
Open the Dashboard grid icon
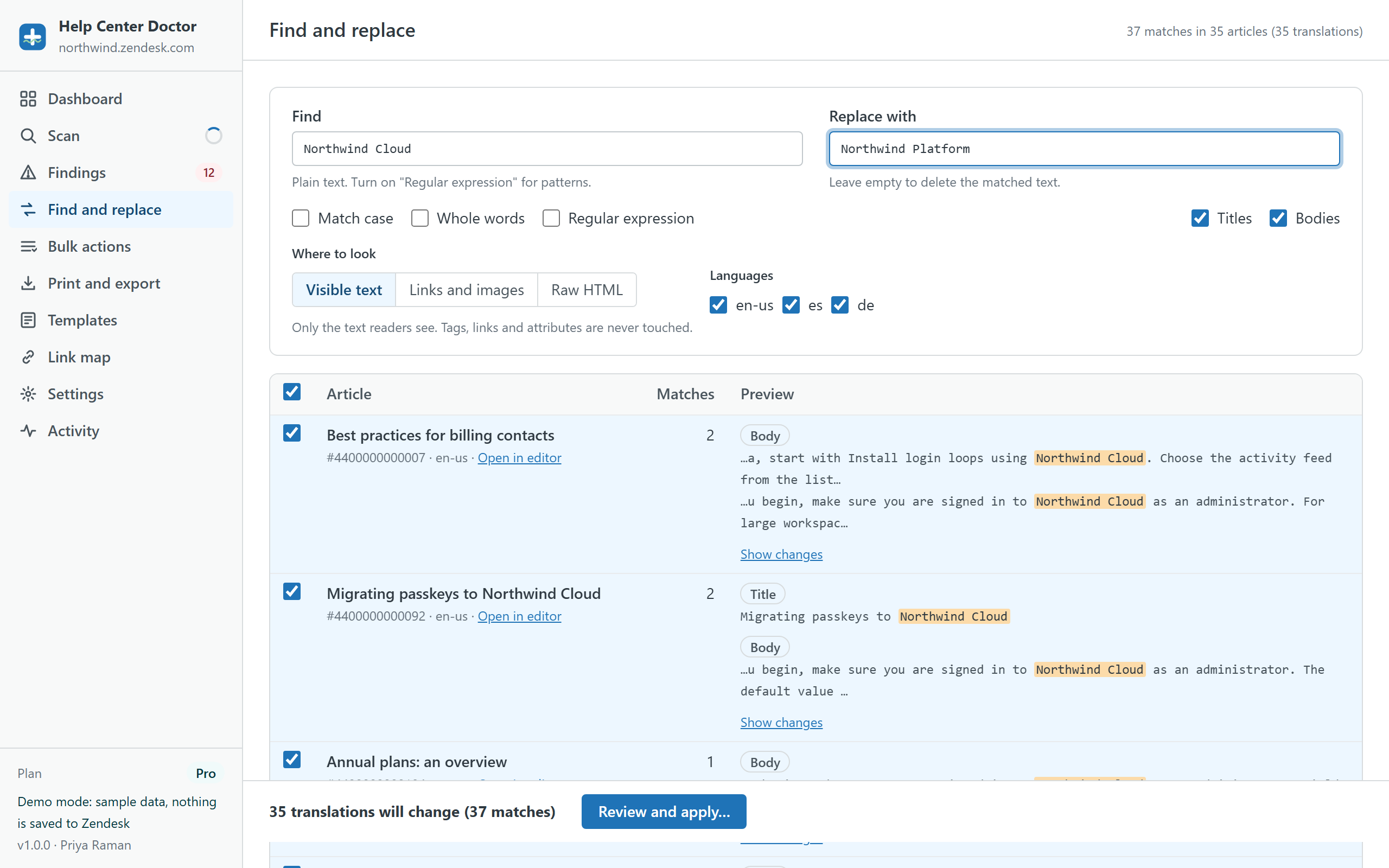28,99
